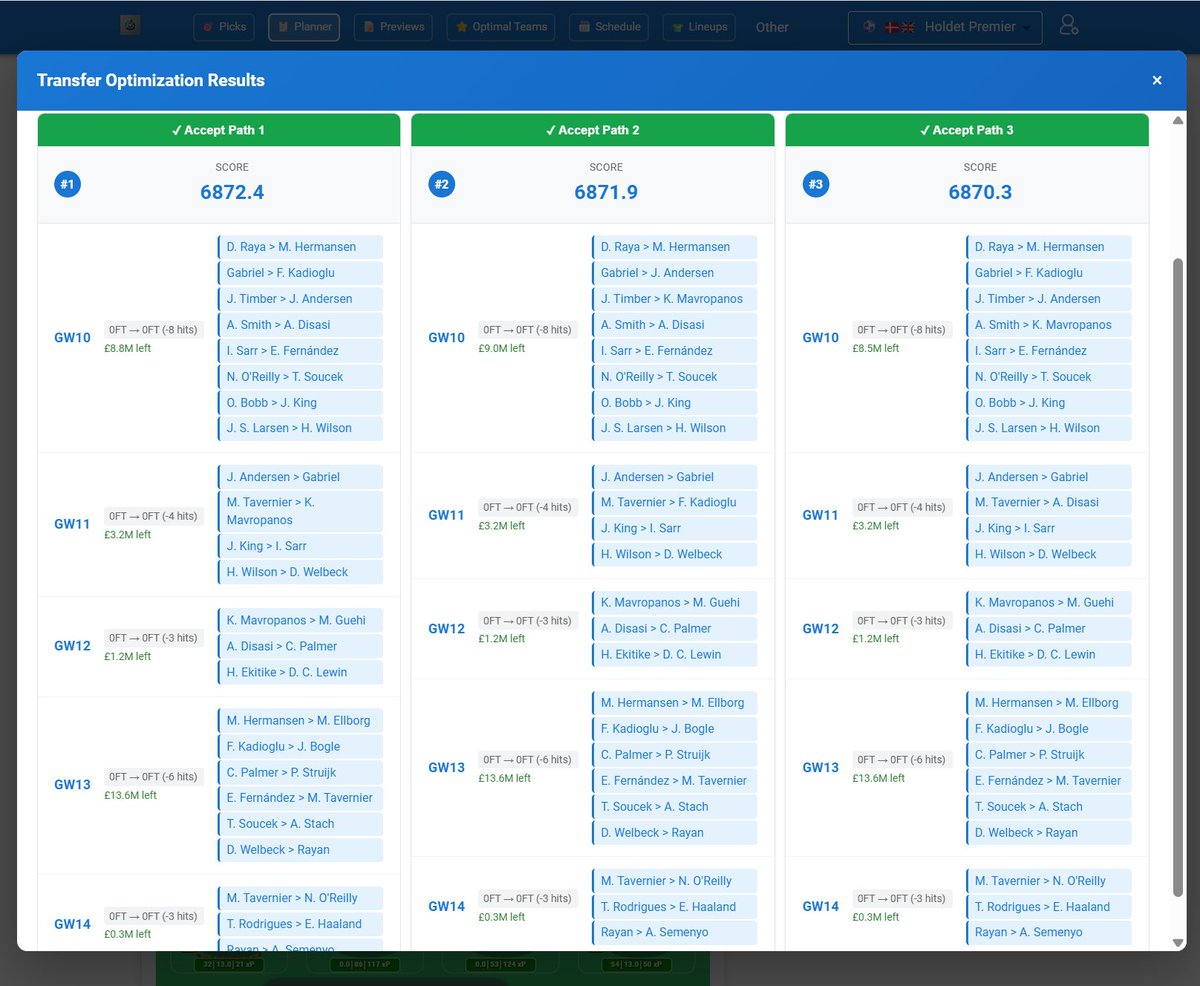The height and width of the screenshot is (986, 1200).
Task: Click Path 1 'N. O'Reilly > T. Soucek' transfer
Action: pos(300,377)
